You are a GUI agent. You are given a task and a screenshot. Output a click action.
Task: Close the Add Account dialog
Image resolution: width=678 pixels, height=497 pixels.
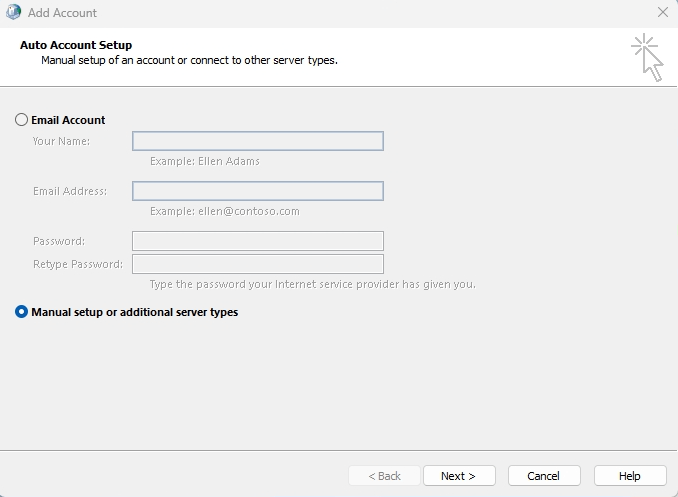pyautogui.click(x=662, y=13)
